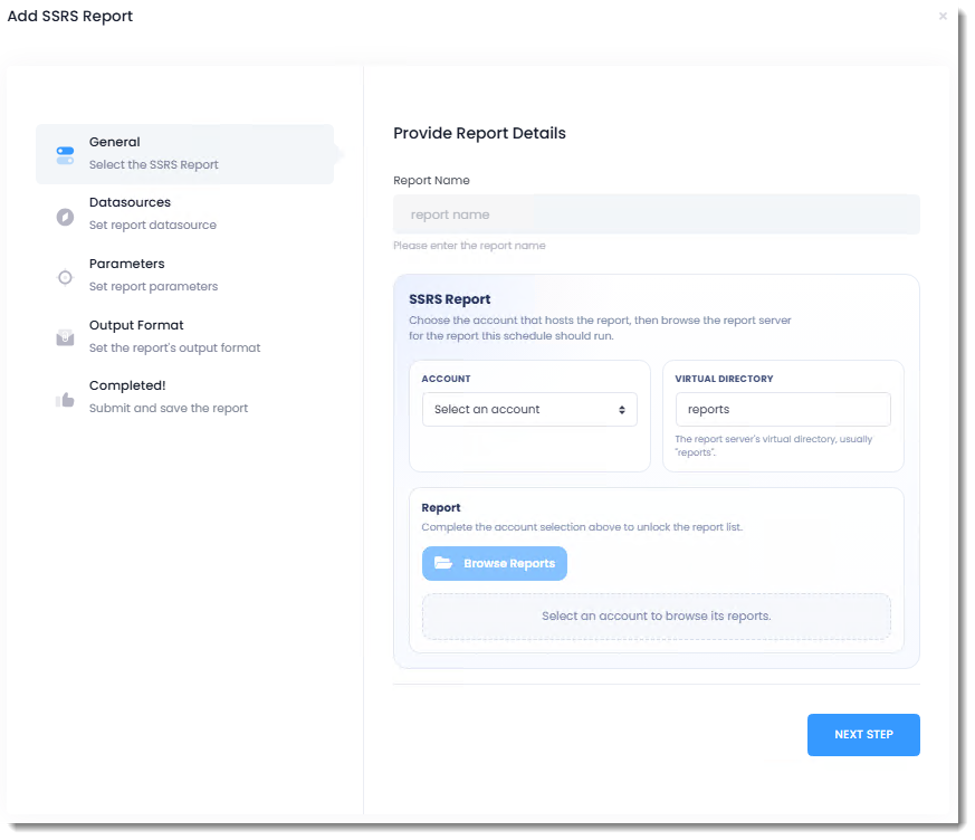Focus the Report Name input field

(x=657, y=215)
